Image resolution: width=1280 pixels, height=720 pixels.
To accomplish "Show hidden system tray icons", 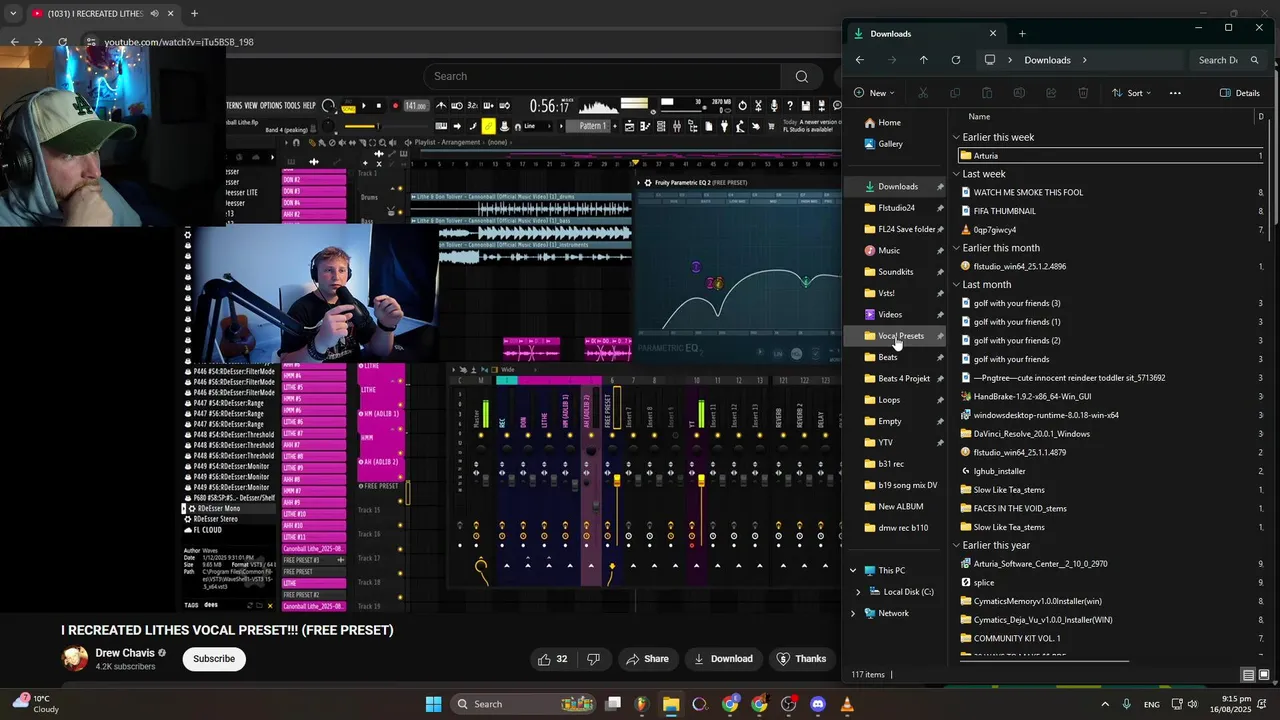I will click(1105, 704).
